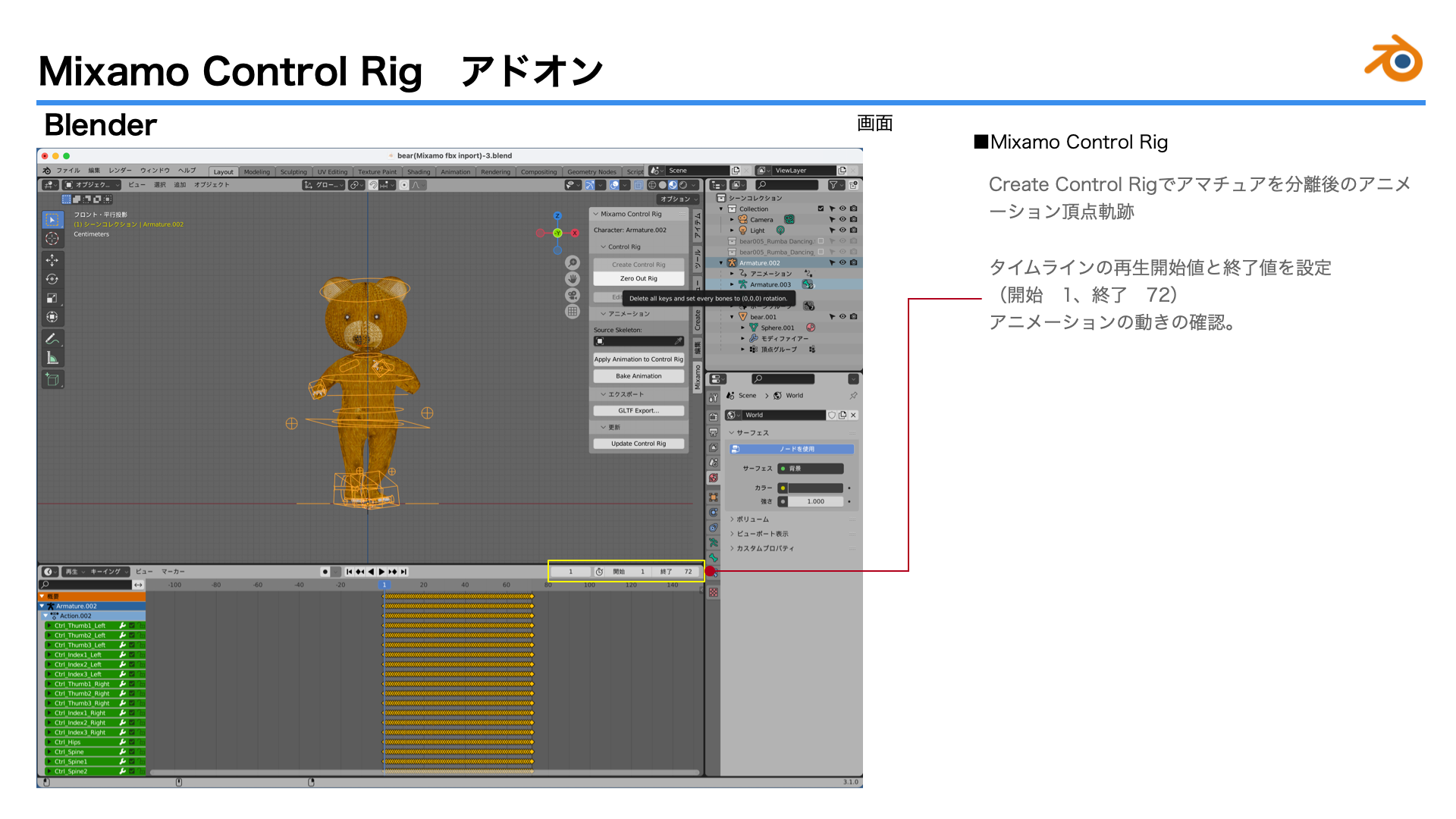Image resolution: width=1456 pixels, height=819 pixels.
Task: Expand Ctrl_Hips channel in timeline
Action: 49,742
